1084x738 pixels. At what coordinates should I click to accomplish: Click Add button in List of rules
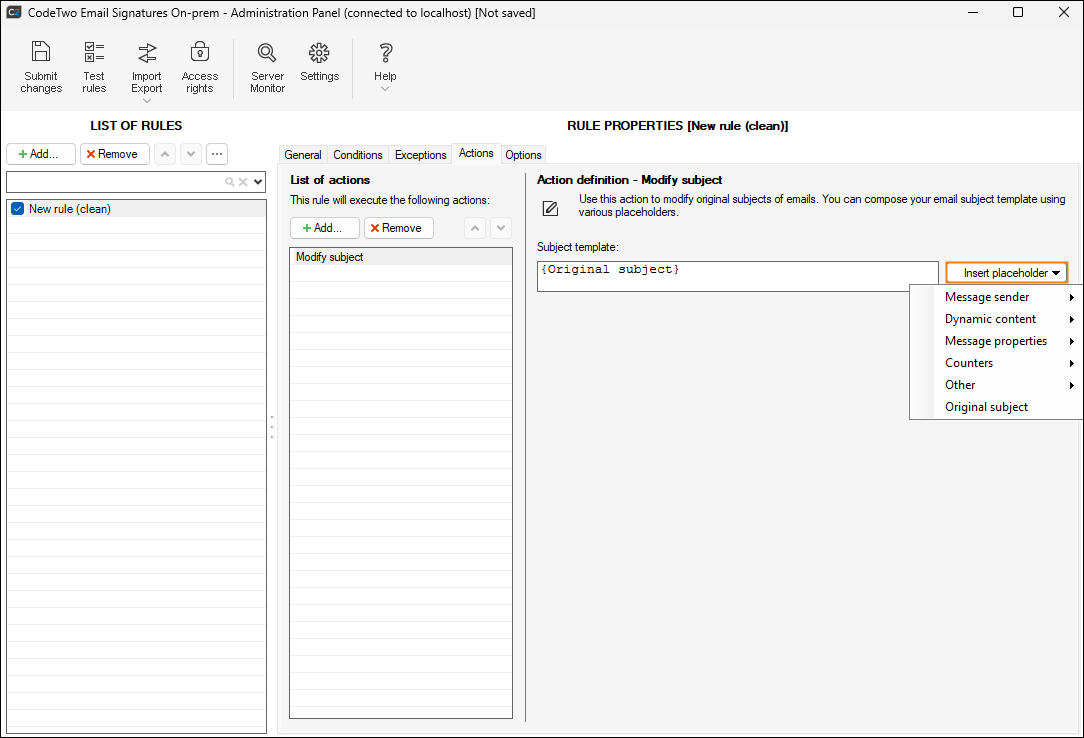click(x=40, y=154)
